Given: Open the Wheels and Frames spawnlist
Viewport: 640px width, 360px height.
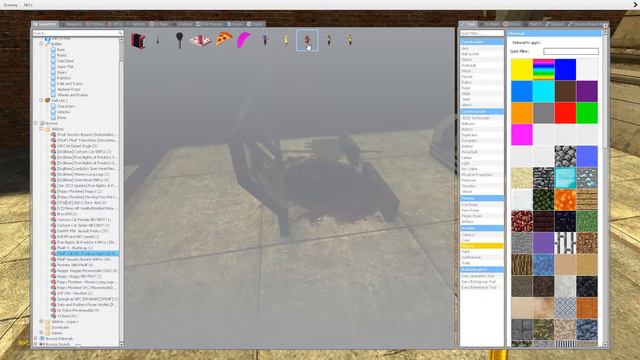Looking at the screenshot, I should coord(72,95).
